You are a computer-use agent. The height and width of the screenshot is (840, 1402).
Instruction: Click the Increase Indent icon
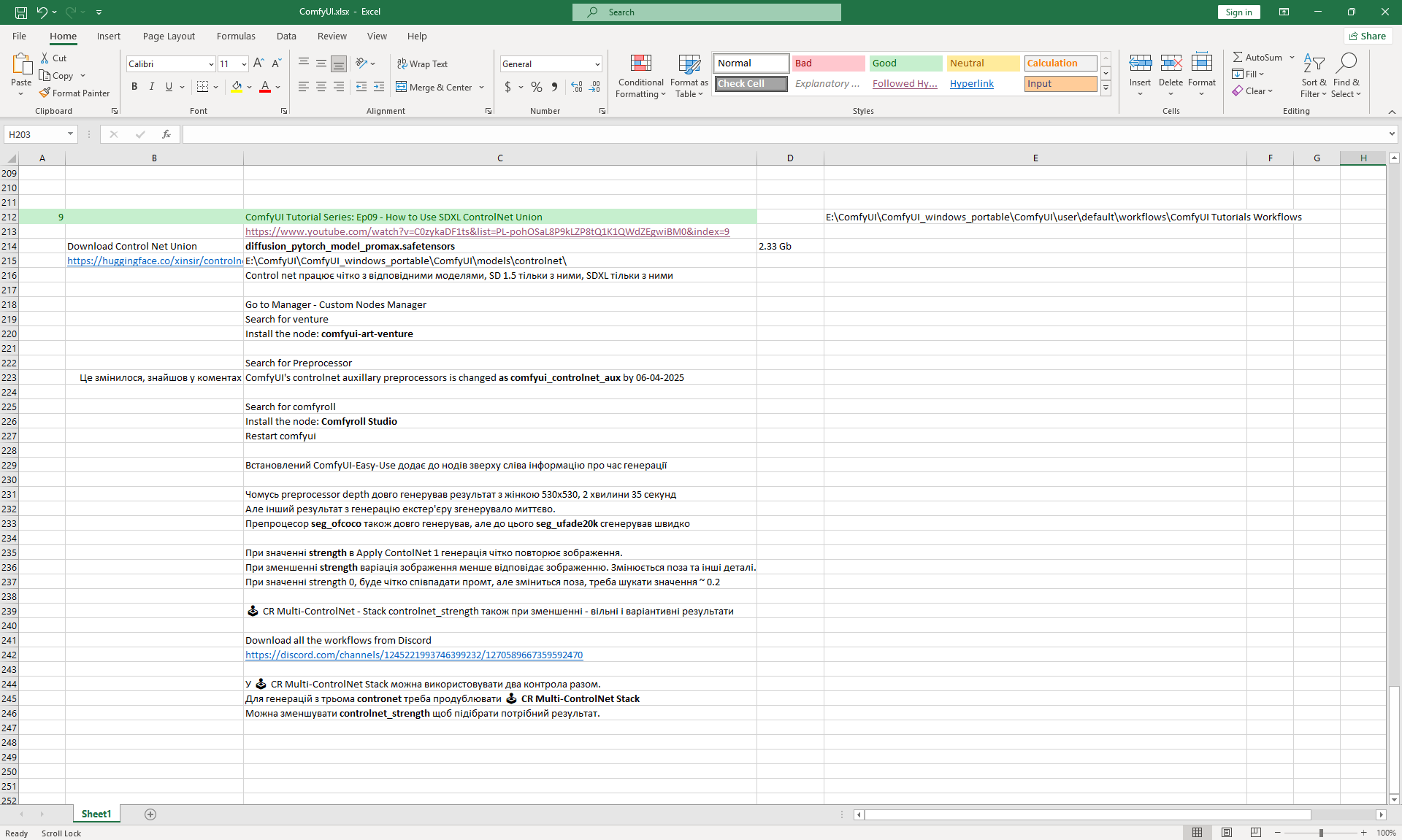(x=378, y=87)
